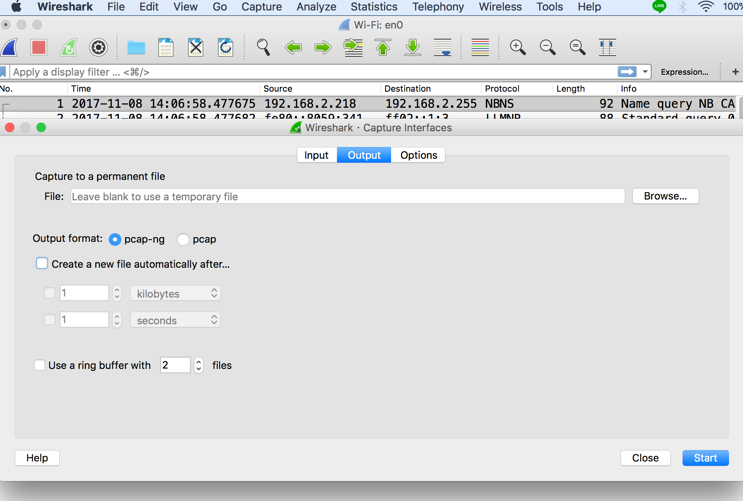Open capture options gear icon
This screenshot has width=743, height=501.
click(98, 47)
